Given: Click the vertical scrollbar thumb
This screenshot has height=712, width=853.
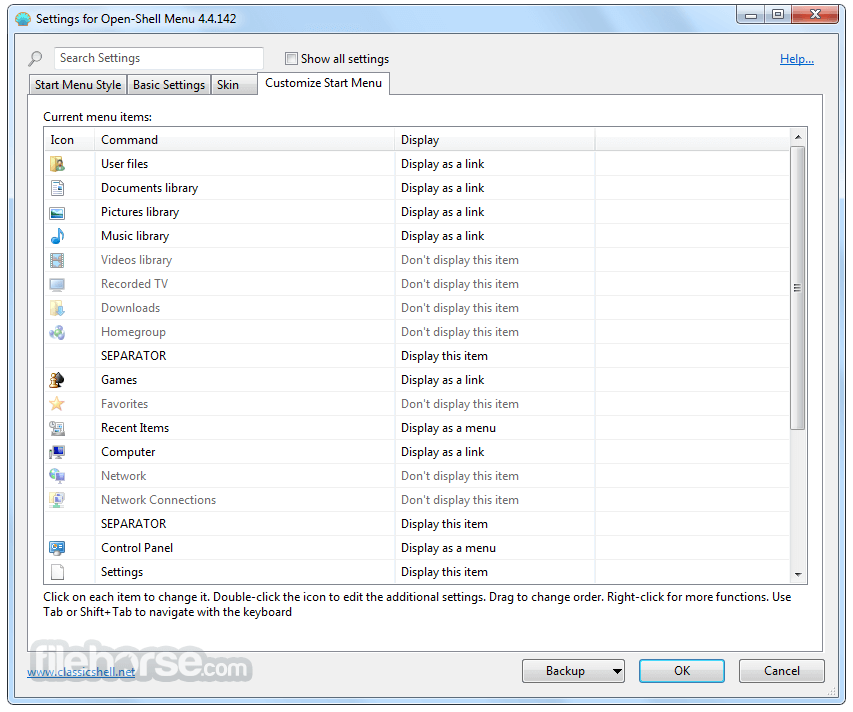Looking at the screenshot, I should click(798, 288).
